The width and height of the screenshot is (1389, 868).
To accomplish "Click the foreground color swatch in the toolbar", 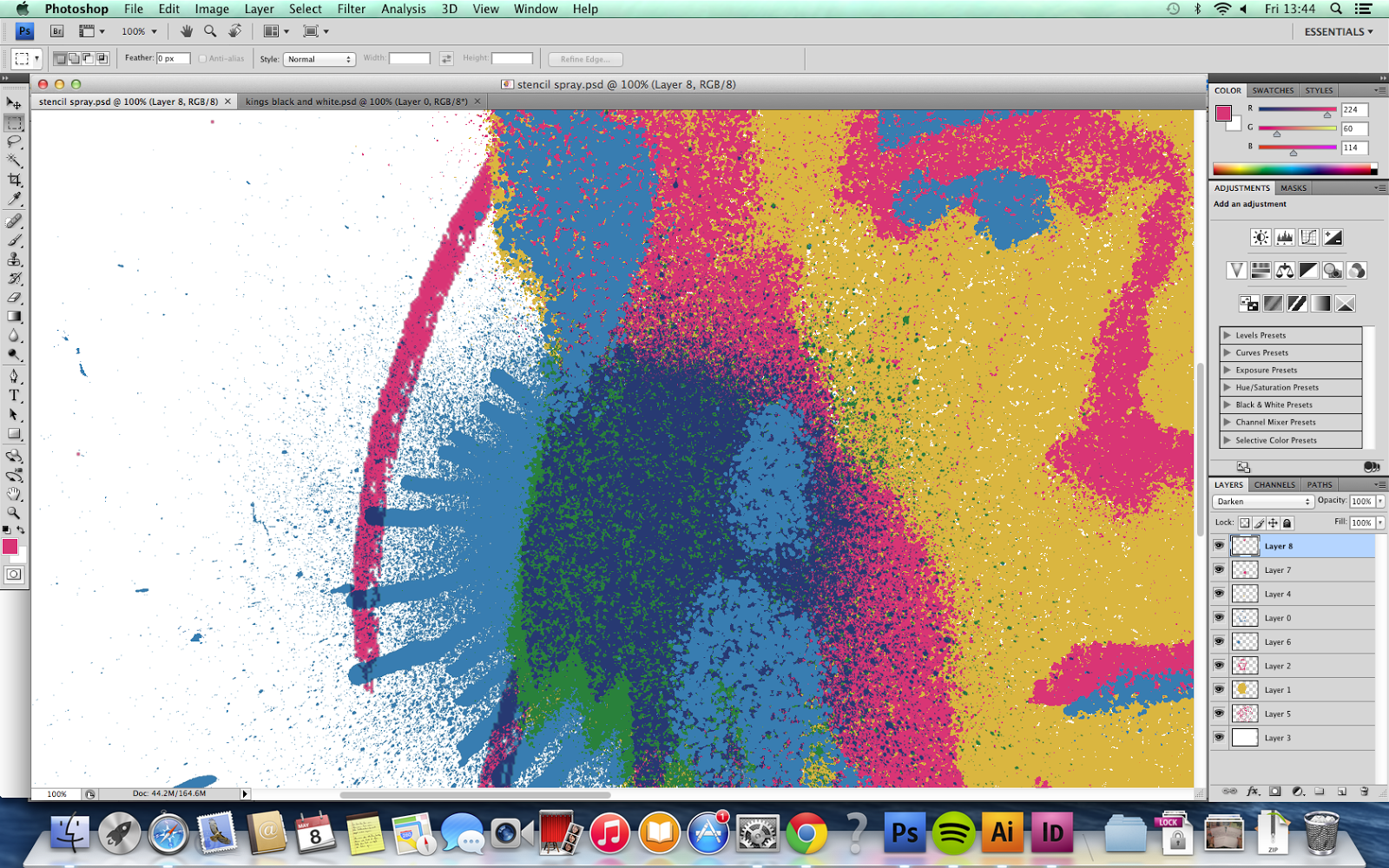I will coord(11,547).
